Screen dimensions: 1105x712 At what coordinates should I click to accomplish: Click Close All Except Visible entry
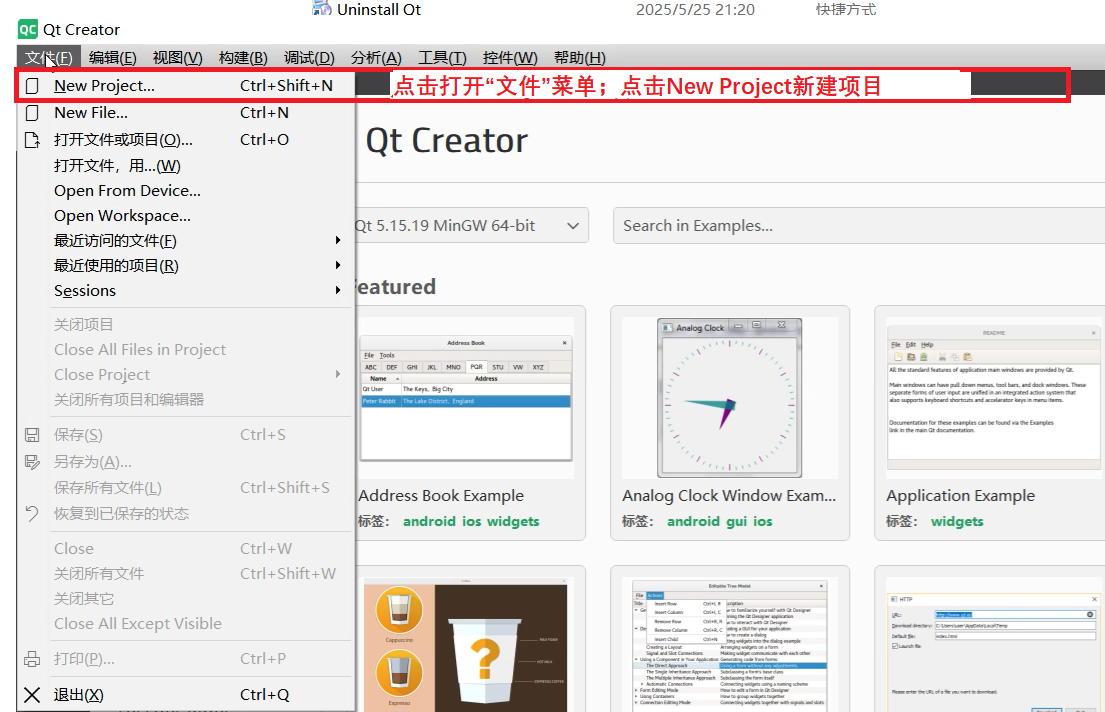click(x=187, y=624)
